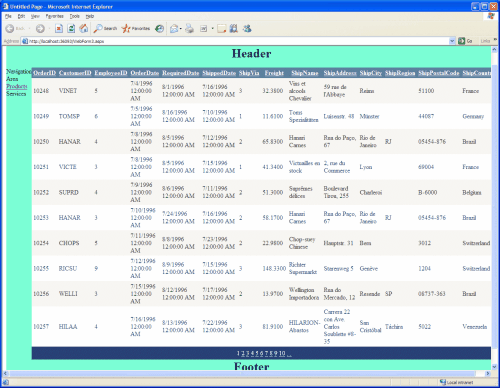Sort by the ShipName column header
The image size is (500, 388).
(305, 73)
